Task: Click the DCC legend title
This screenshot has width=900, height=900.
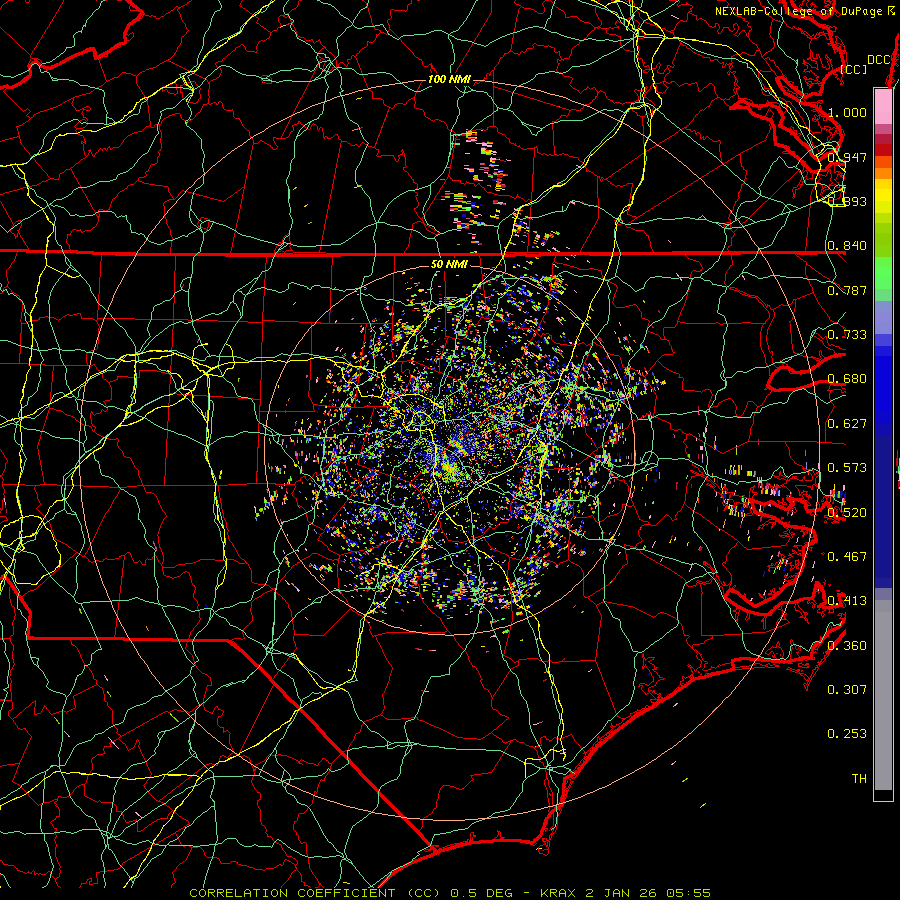Action: pyautogui.click(x=879, y=60)
